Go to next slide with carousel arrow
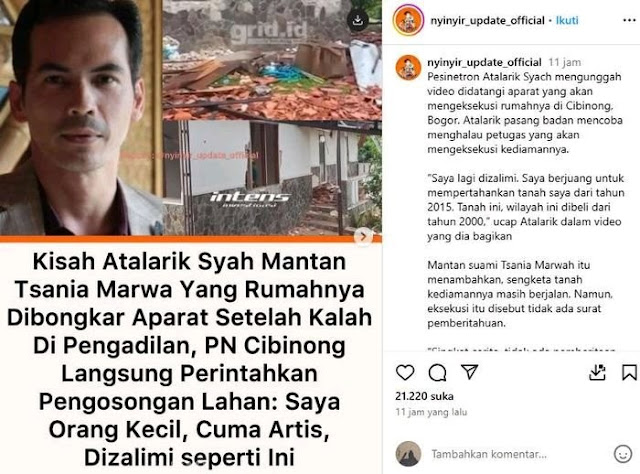This screenshot has width=640, height=474. 363,236
